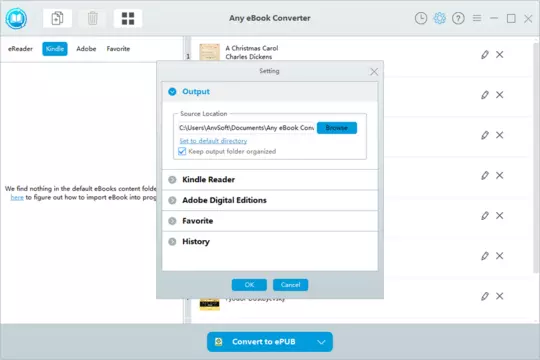Switch to the Adobe tab
The width and height of the screenshot is (540, 360).
click(86, 49)
